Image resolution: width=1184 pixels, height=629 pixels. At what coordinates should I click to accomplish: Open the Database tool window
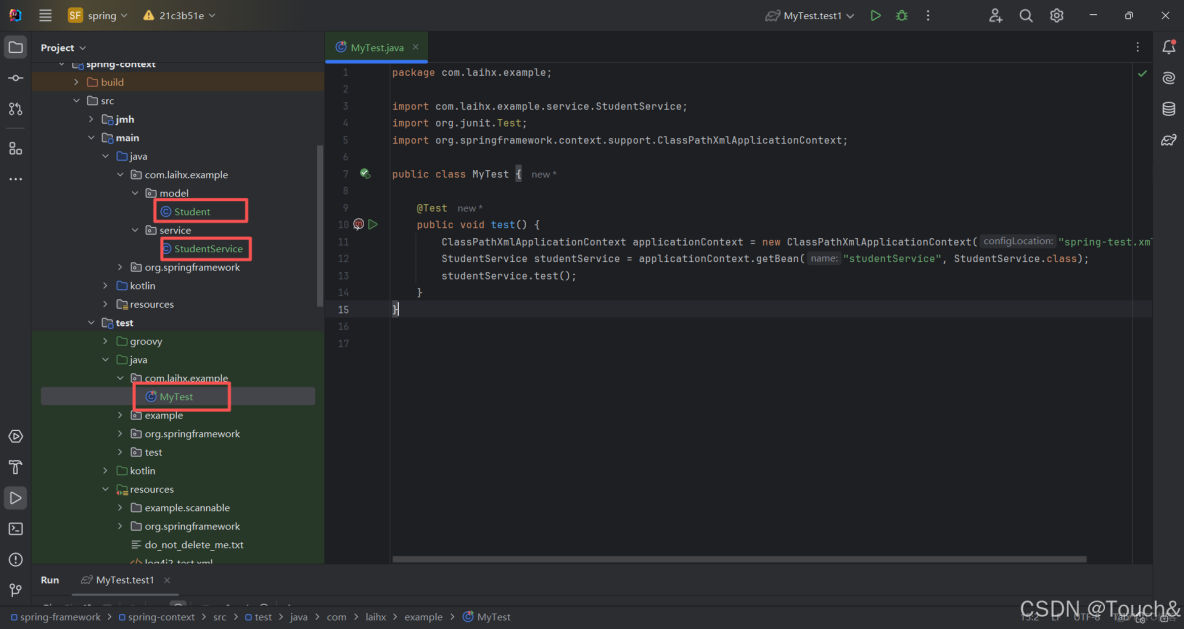pyautogui.click(x=1170, y=110)
